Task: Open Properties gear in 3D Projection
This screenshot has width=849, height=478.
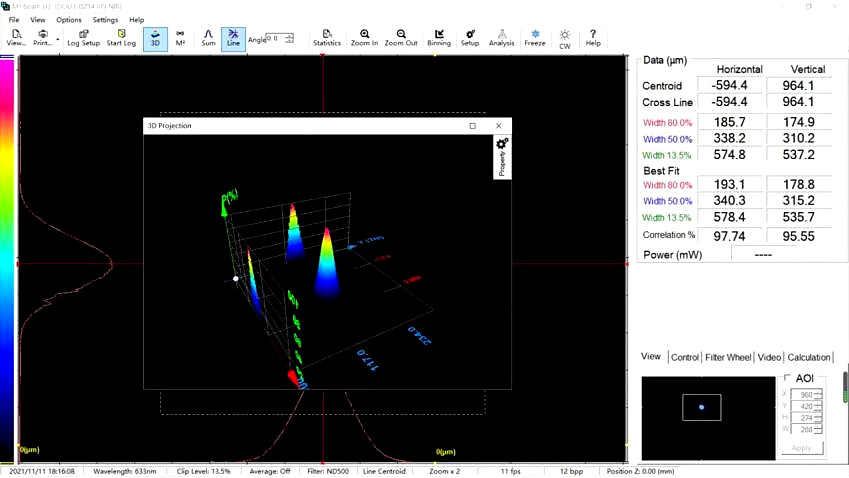Action: 502,145
